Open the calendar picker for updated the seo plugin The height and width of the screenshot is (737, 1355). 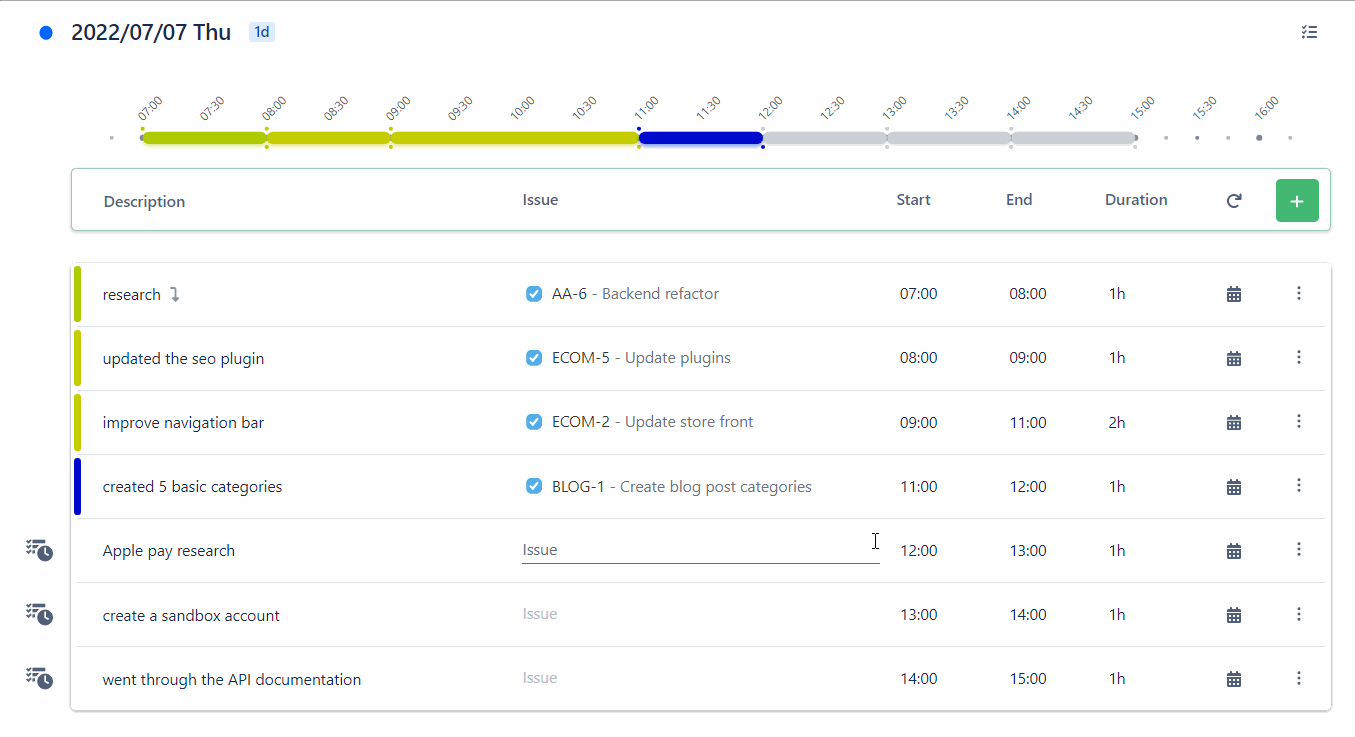click(x=1233, y=357)
